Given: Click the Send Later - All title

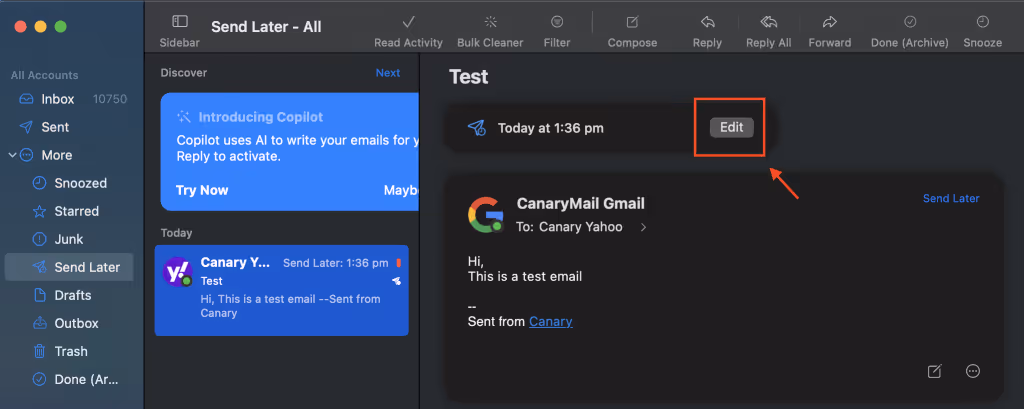Looking at the screenshot, I should click(266, 27).
